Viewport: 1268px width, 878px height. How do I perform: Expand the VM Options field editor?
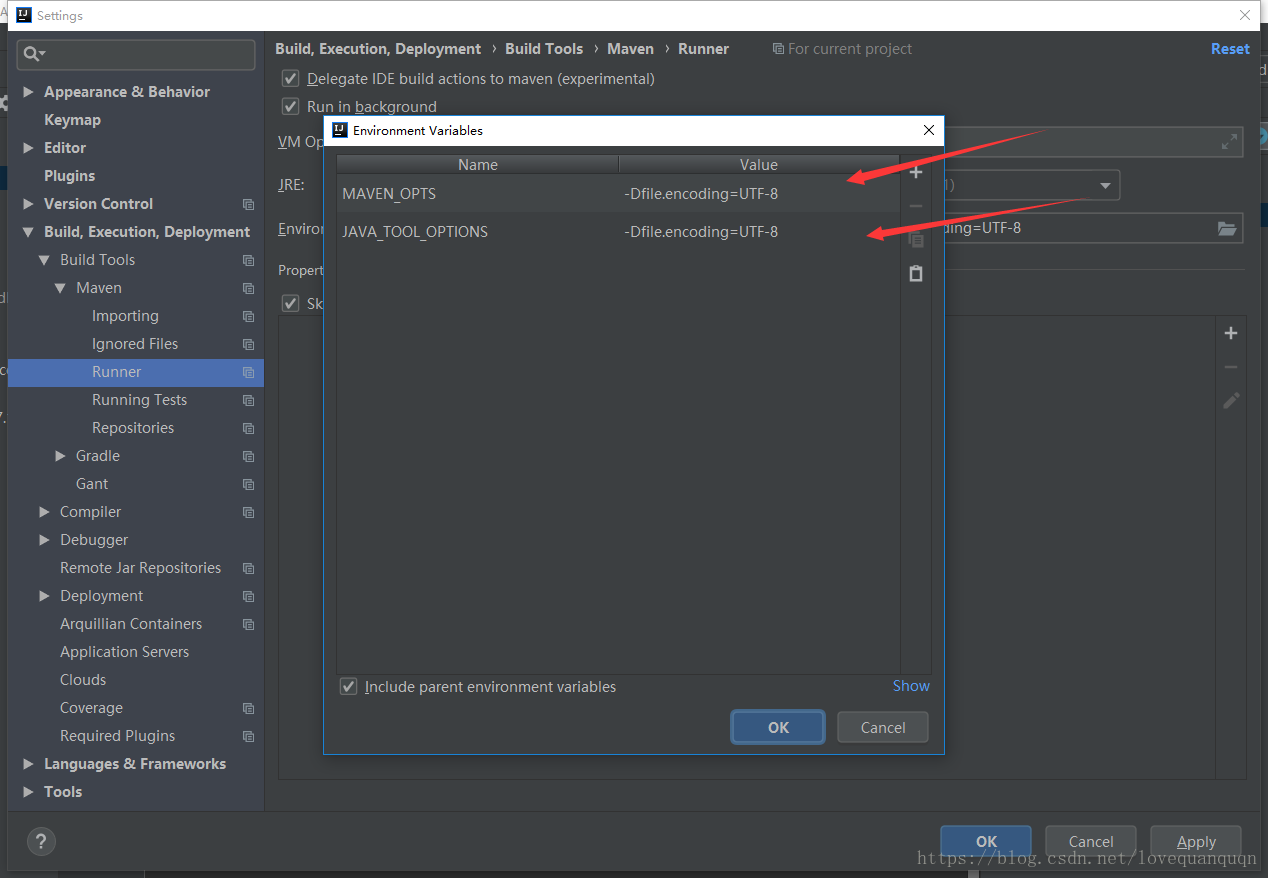[x=1229, y=142]
